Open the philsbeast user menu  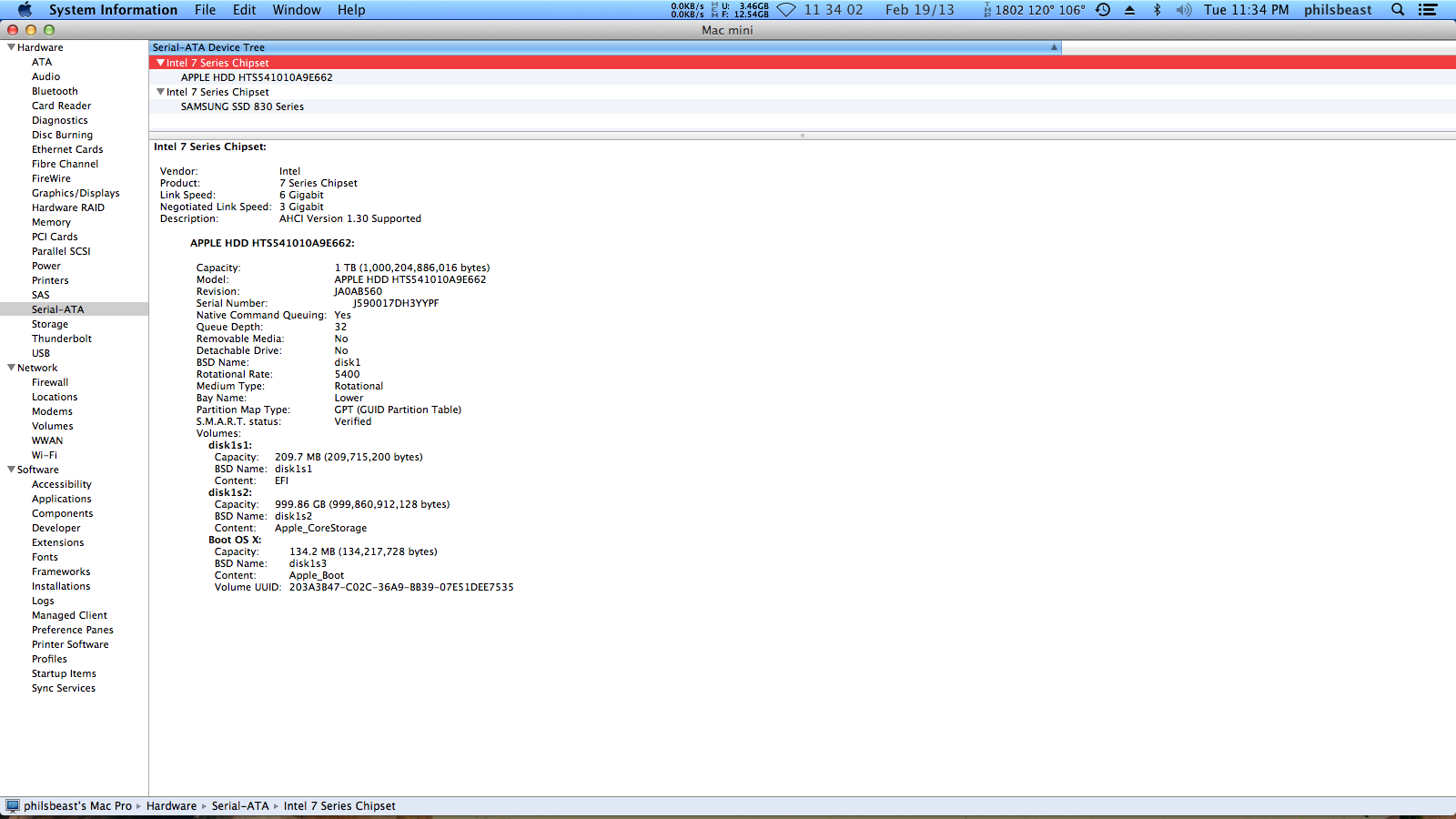1338,9
